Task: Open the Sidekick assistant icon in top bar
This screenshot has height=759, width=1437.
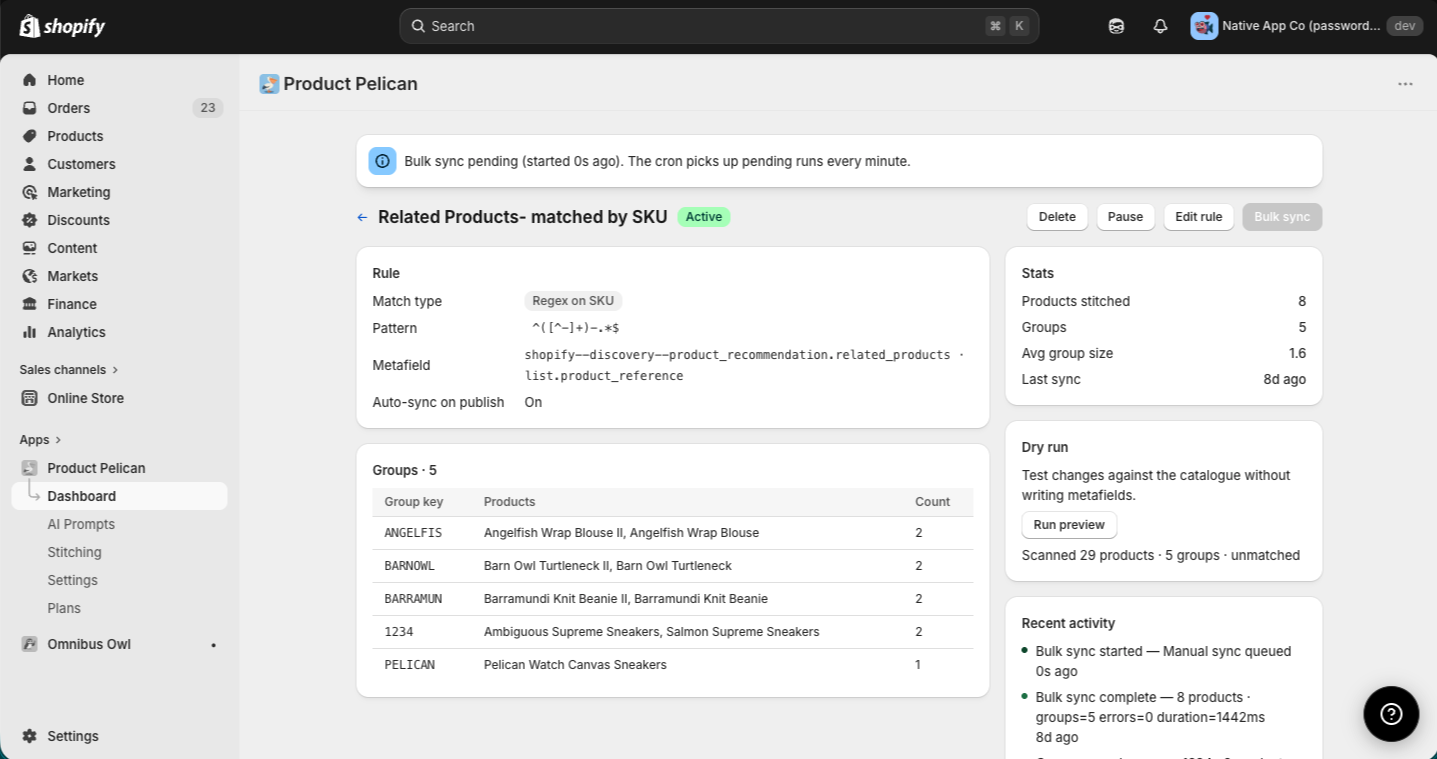Action: pyautogui.click(x=1116, y=26)
